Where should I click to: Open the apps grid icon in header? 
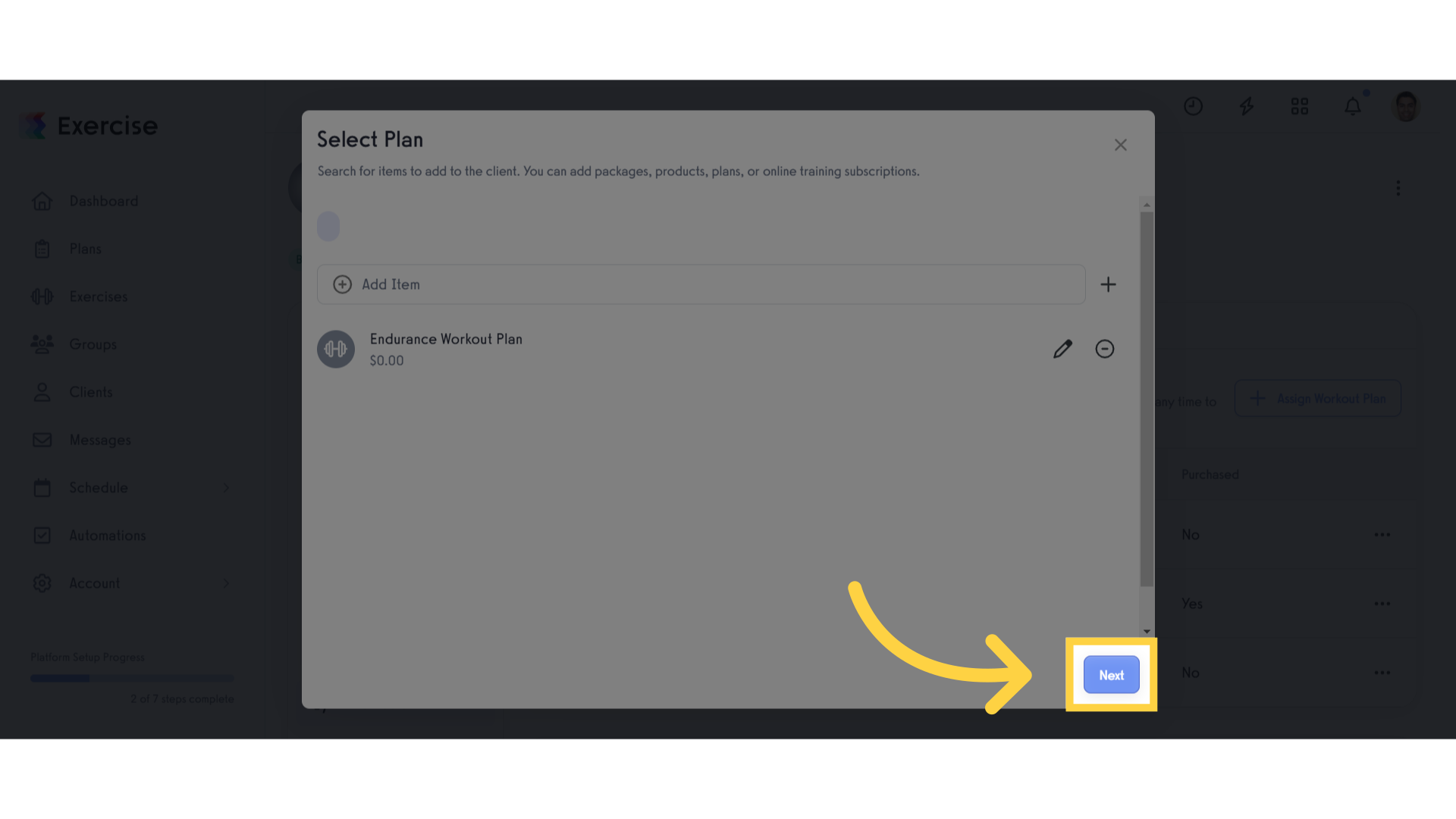click(x=1300, y=106)
